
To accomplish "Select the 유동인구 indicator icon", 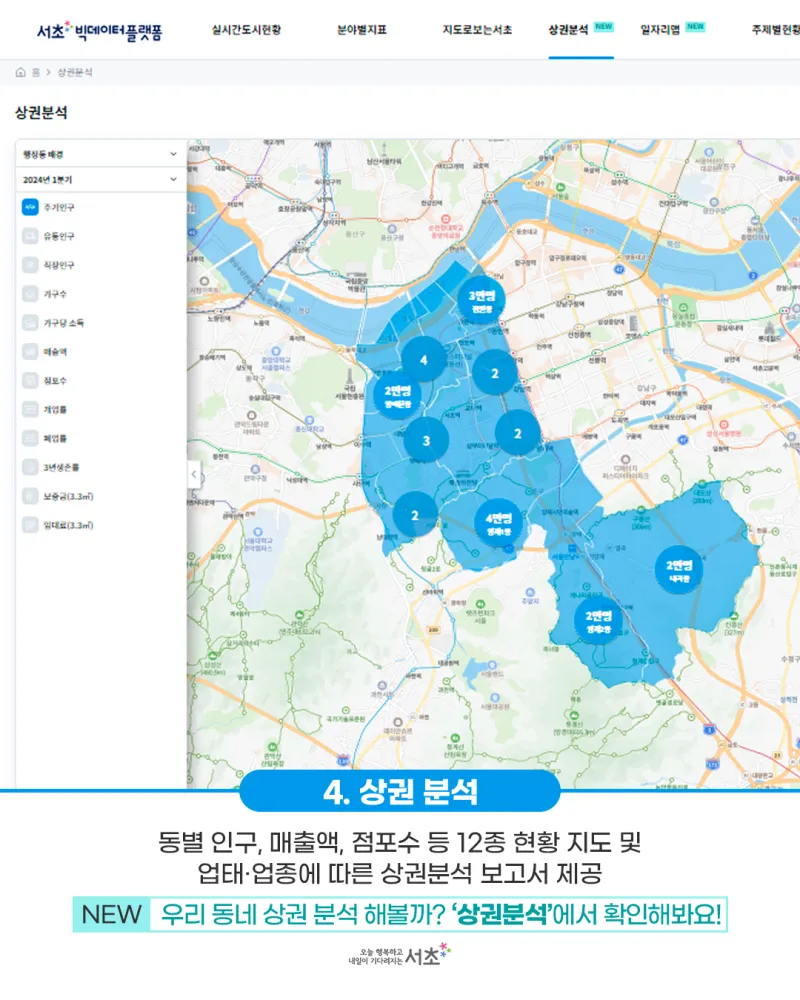I will coord(30,237).
